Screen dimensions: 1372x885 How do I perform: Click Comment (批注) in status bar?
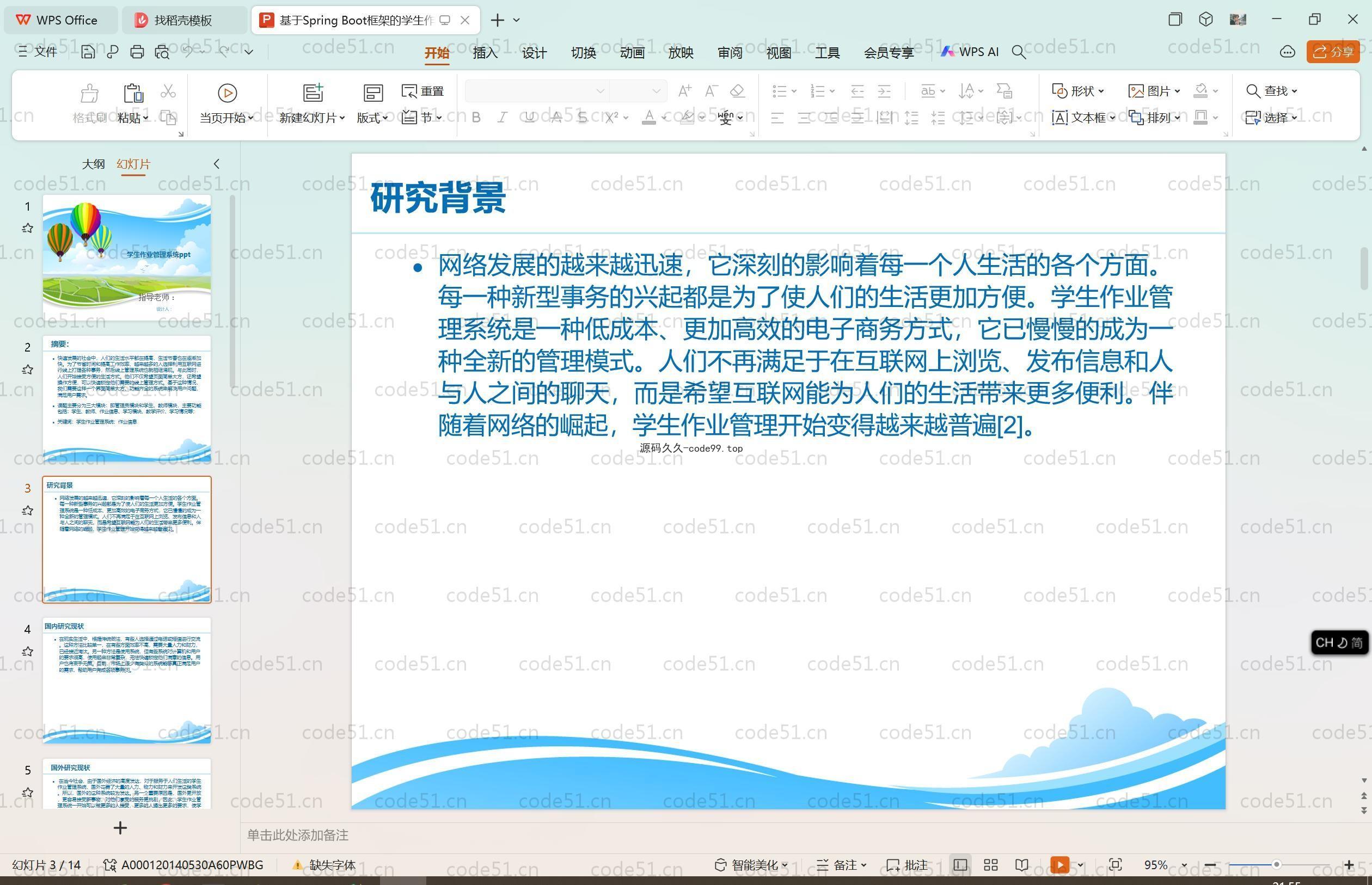907,864
